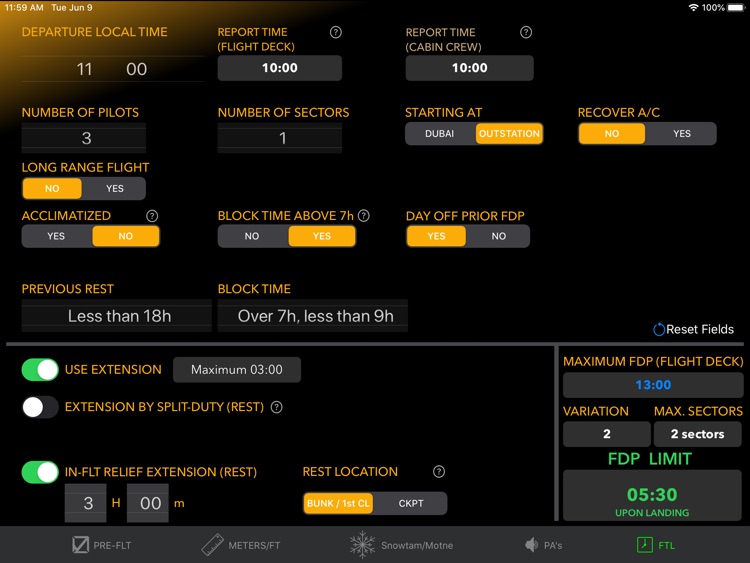
Task: Tap the status bar date Tue Jun 9
Action: (72, 8)
